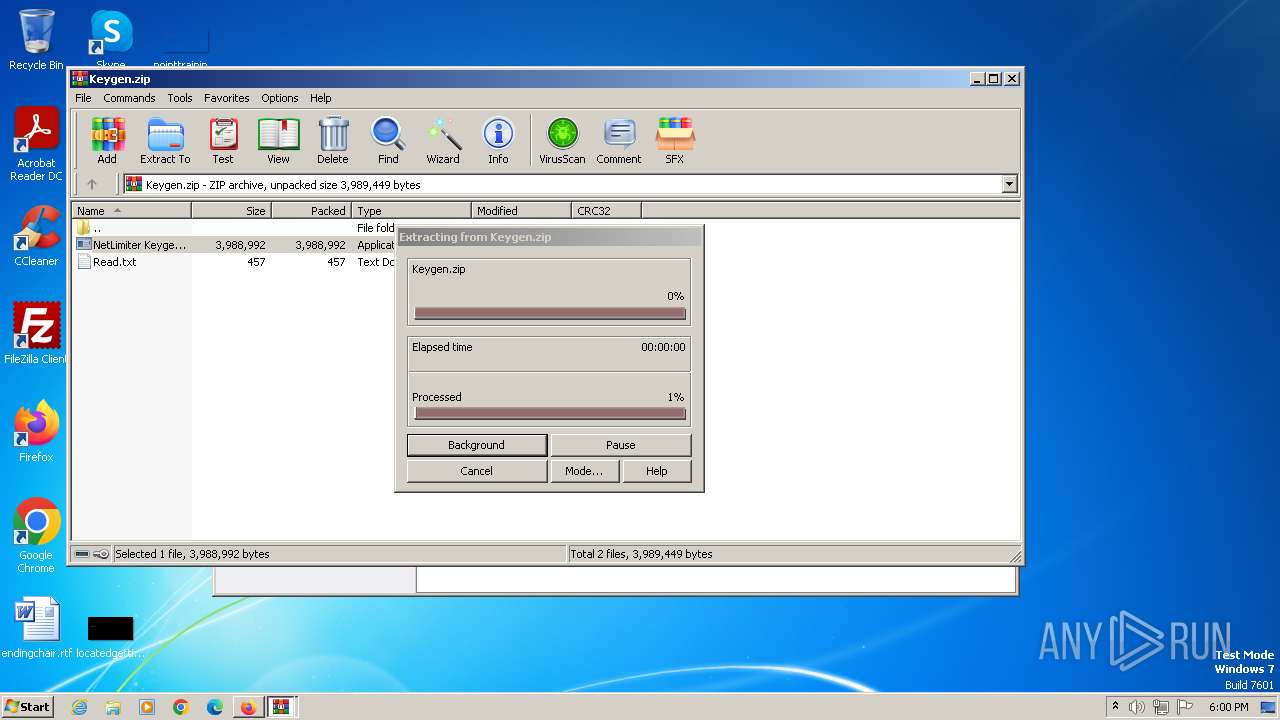Open Windows Explorer taskbar folder icon
Screen dimensions: 1280x720
[x=113, y=707]
